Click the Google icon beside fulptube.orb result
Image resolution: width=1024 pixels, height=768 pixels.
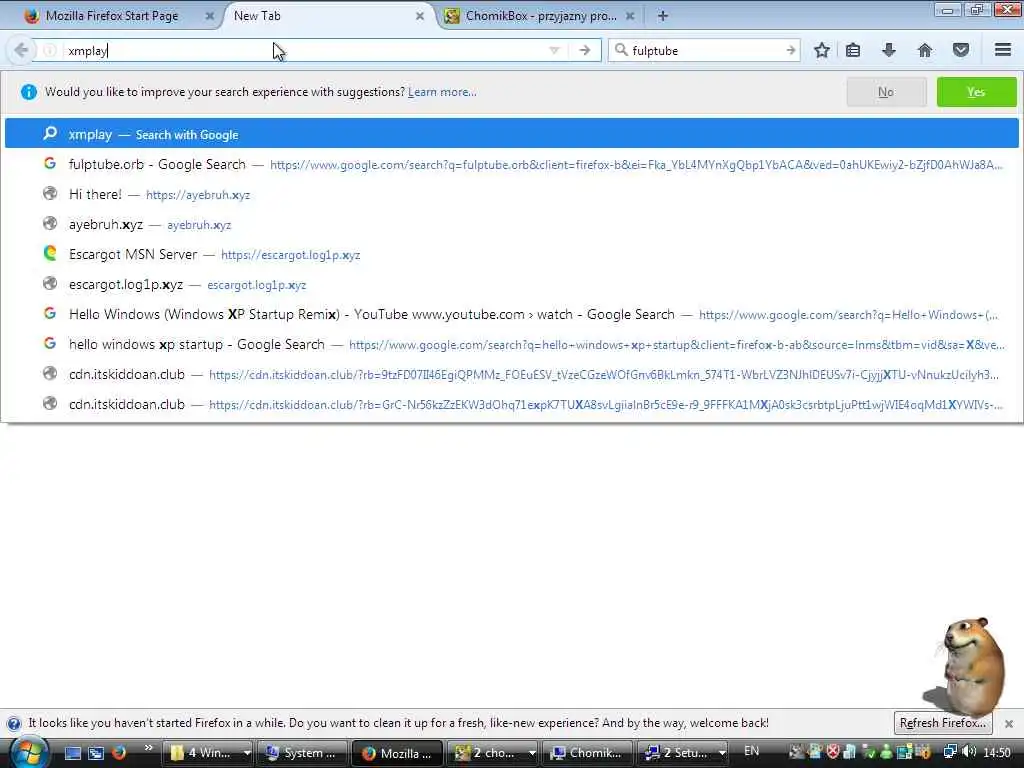pyautogui.click(x=50, y=163)
